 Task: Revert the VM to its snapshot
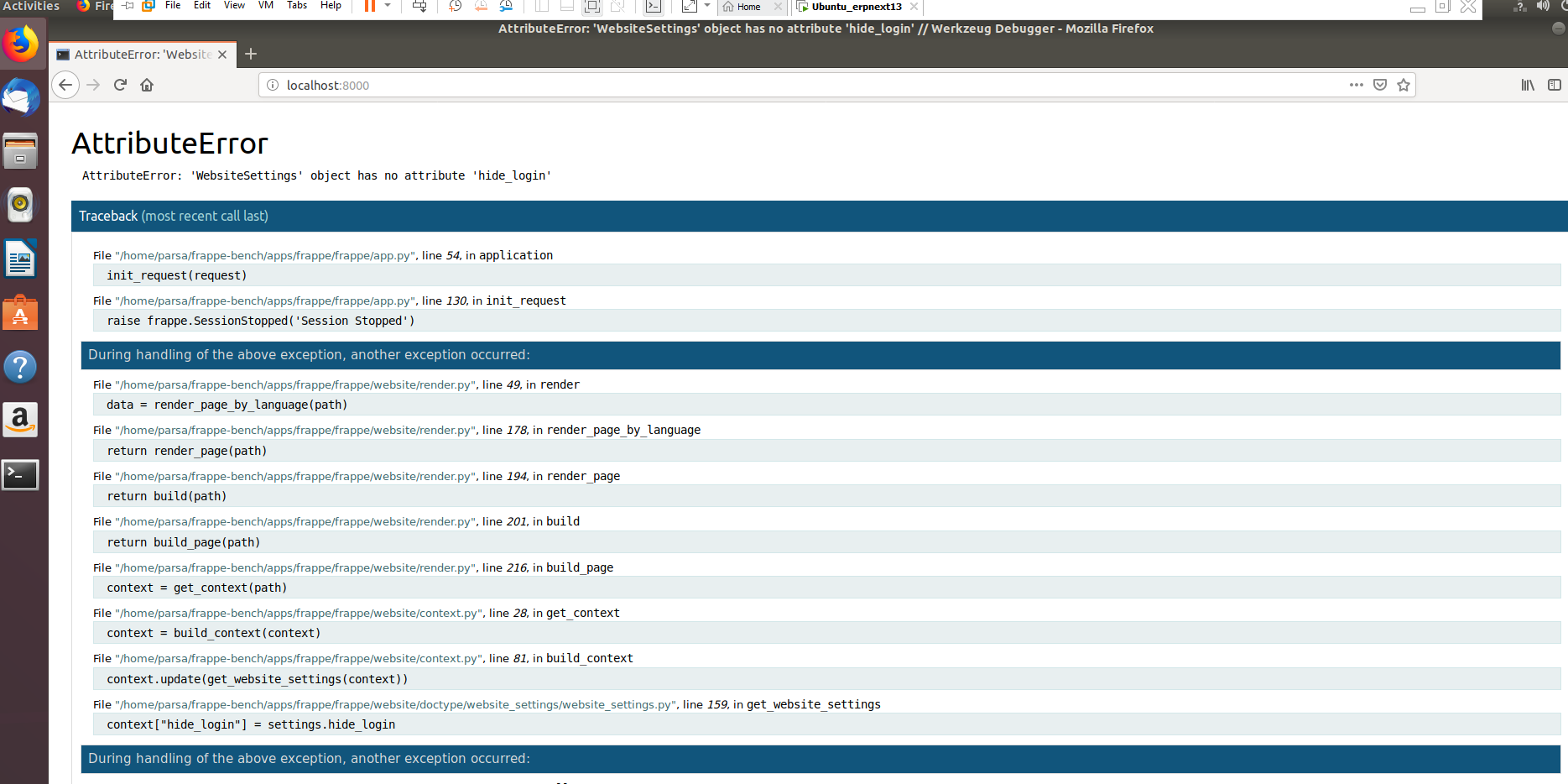point(480,6)
